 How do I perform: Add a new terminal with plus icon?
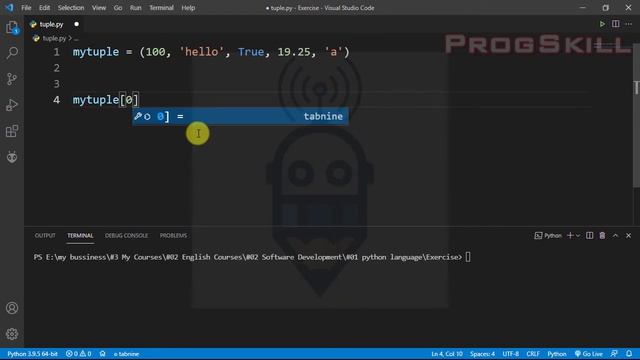tap(570, 236)
